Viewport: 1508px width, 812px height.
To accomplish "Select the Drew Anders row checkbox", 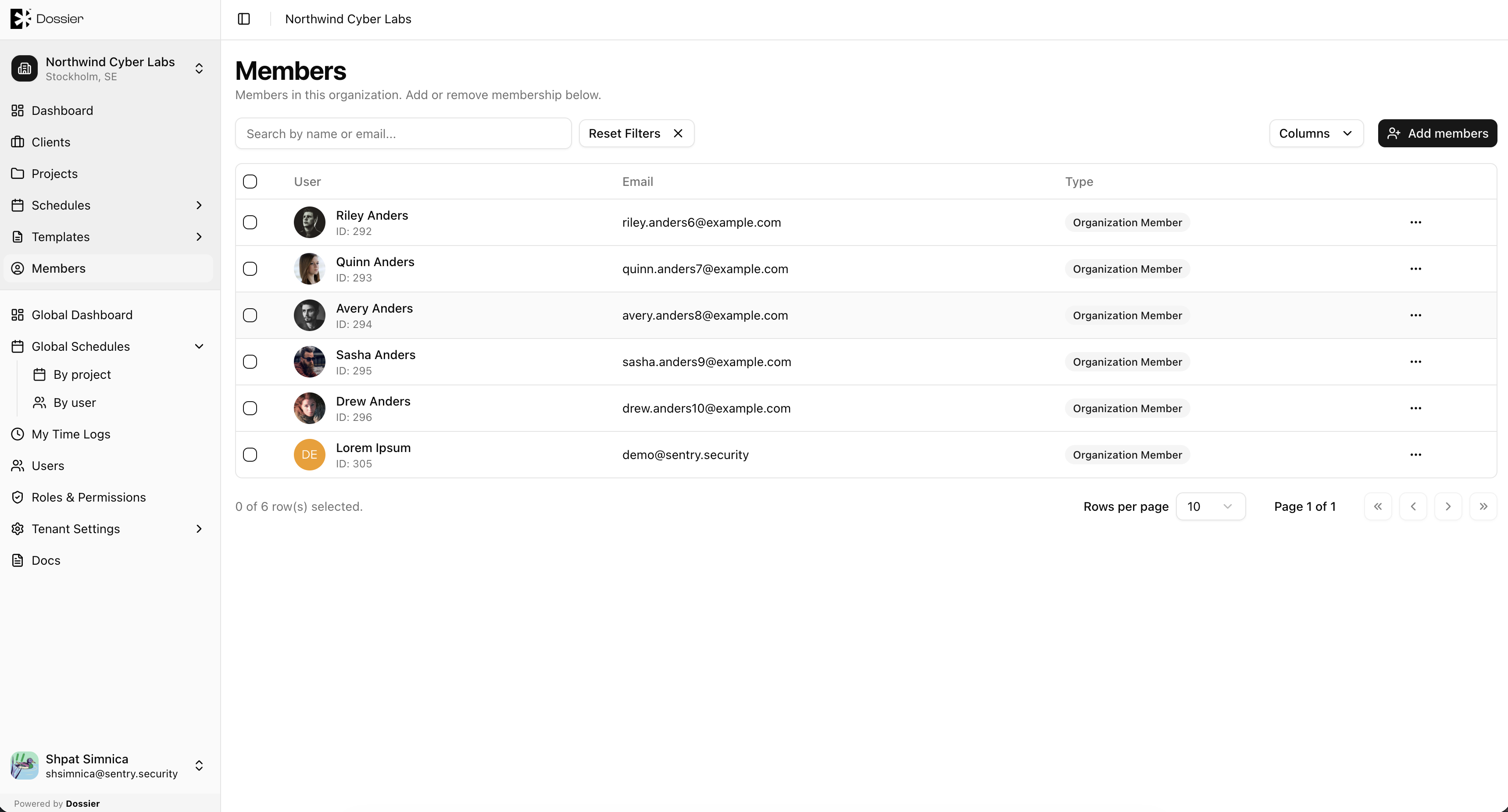I will tap(250, 408).
